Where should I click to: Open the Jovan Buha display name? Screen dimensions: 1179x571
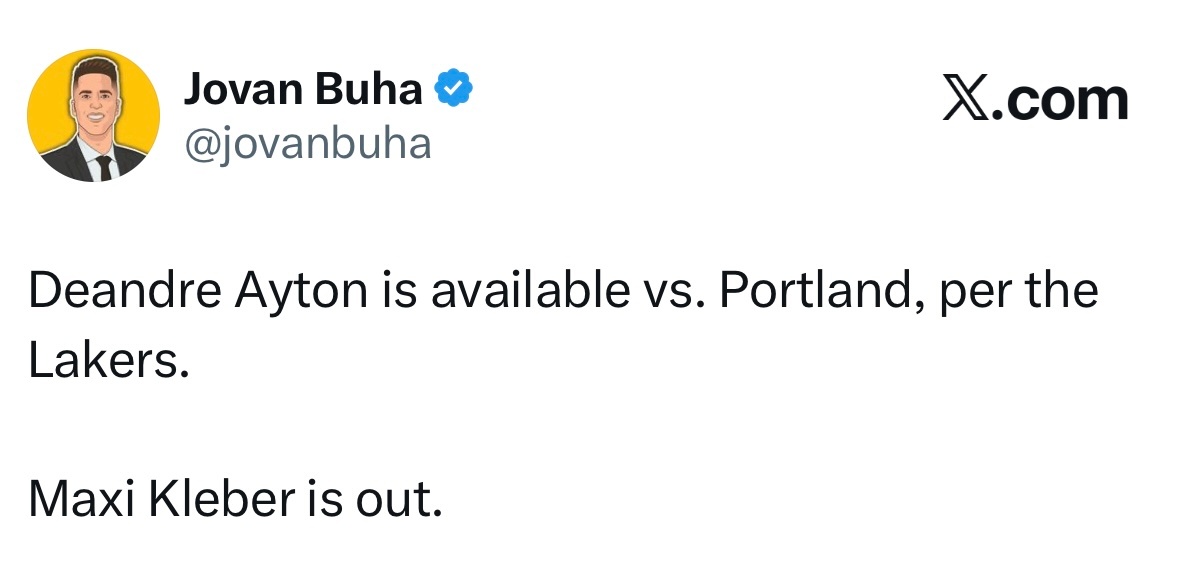[302, 91]
